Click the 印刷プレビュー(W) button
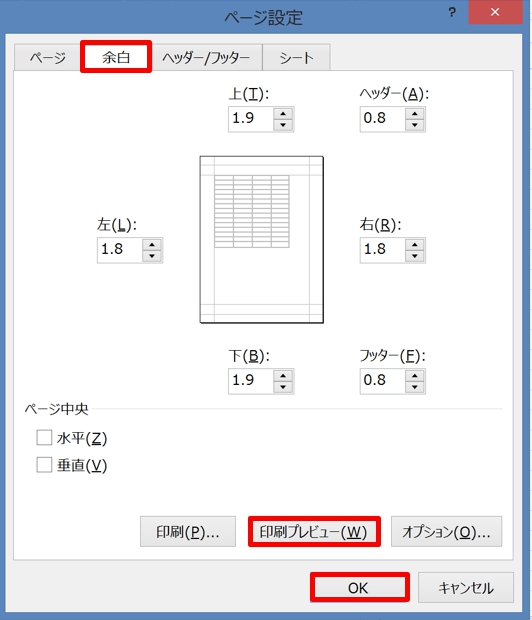The width and height of the screenshot is (532, 620). click(x=314, y=532)
